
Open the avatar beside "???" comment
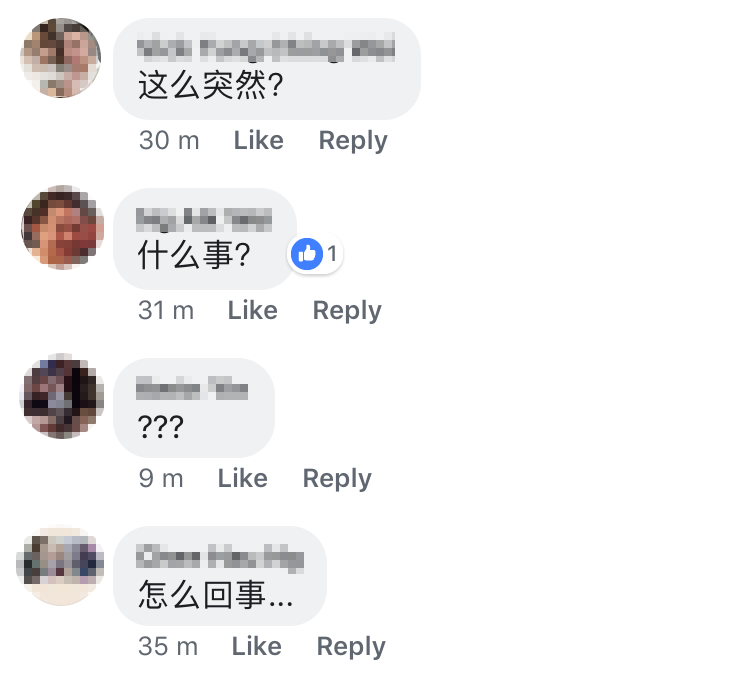[x=62, y=396]
